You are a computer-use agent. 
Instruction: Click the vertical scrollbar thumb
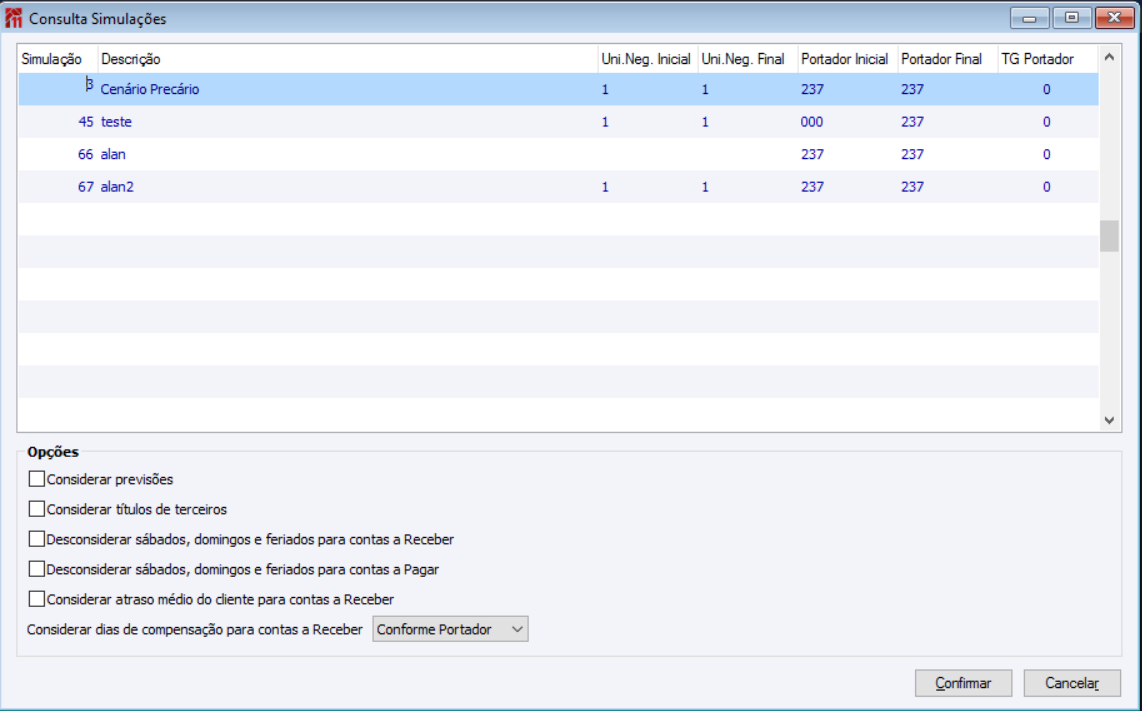(1109, 236)
